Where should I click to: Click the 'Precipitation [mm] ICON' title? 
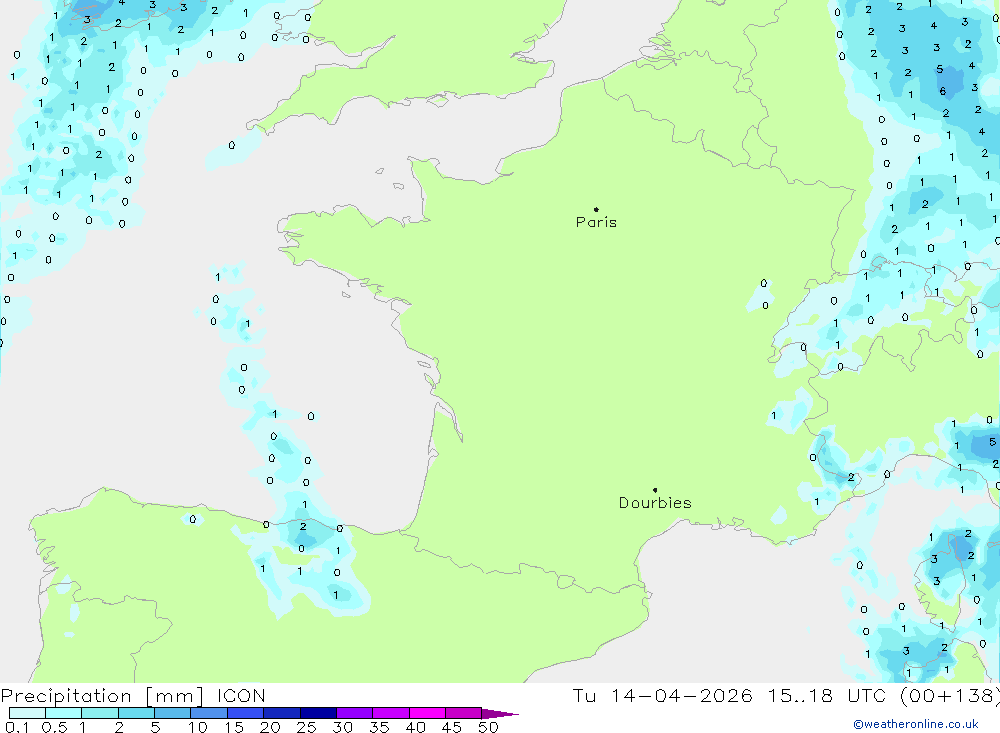[x=133, y=695]
